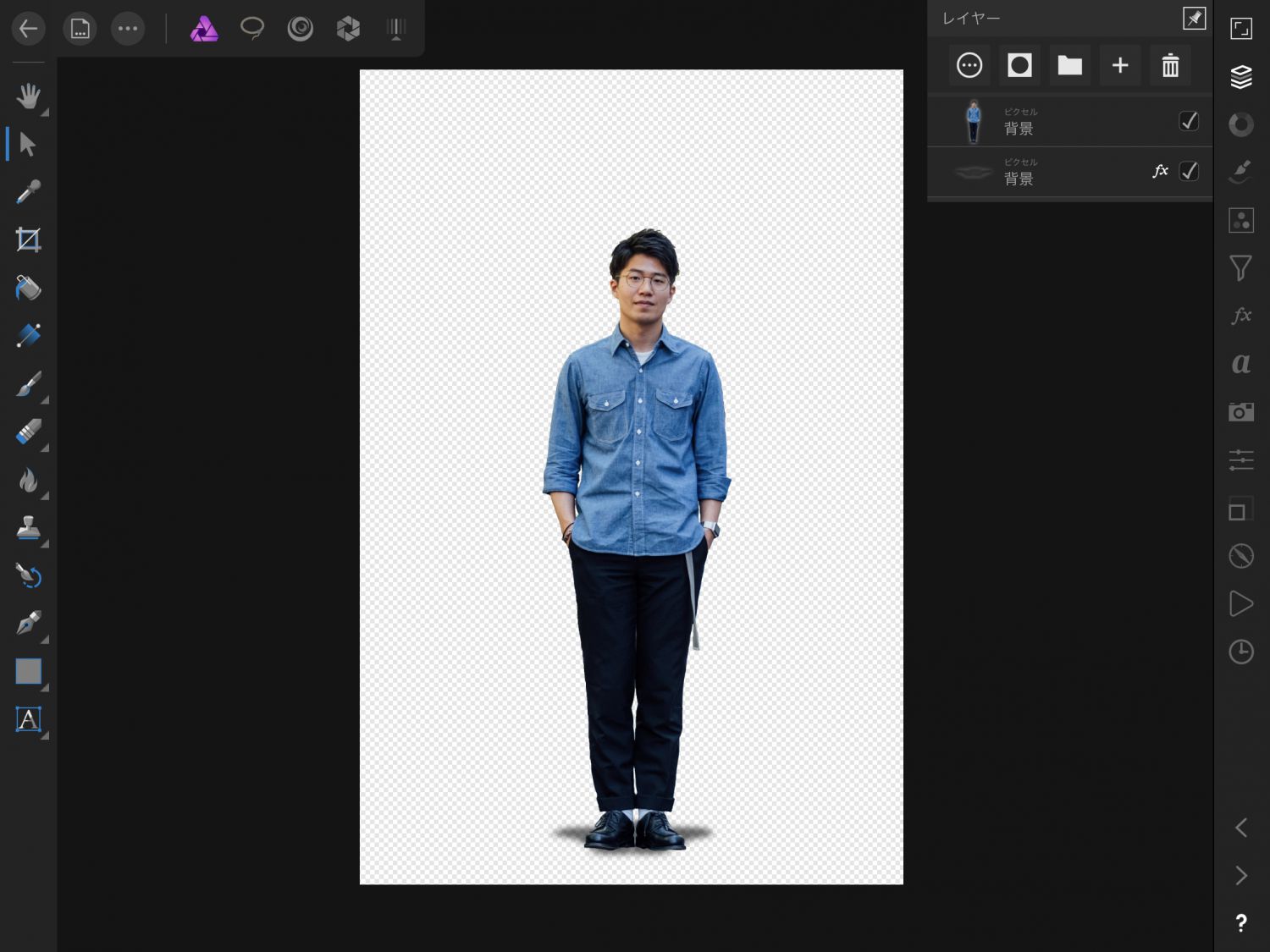Image resolution: width=1270 pixels, height=952 pixels.
Task: Hide the top 背景 person layer
Action: (1189, 121)
